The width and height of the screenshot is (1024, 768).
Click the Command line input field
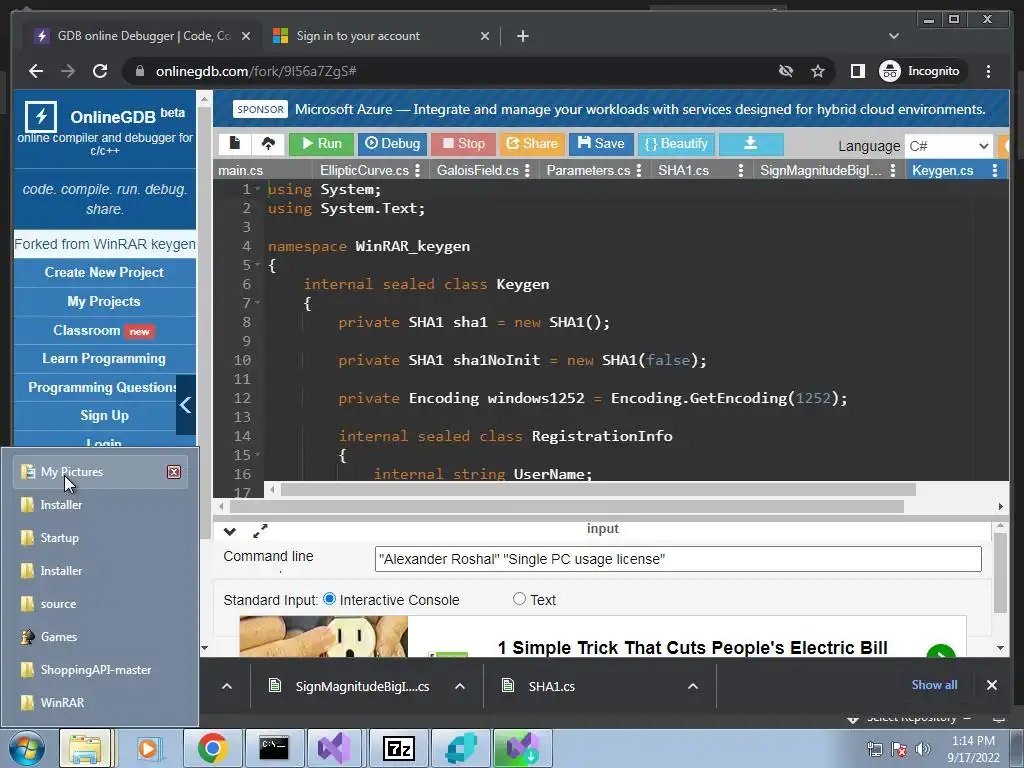(x=678, y=559)
